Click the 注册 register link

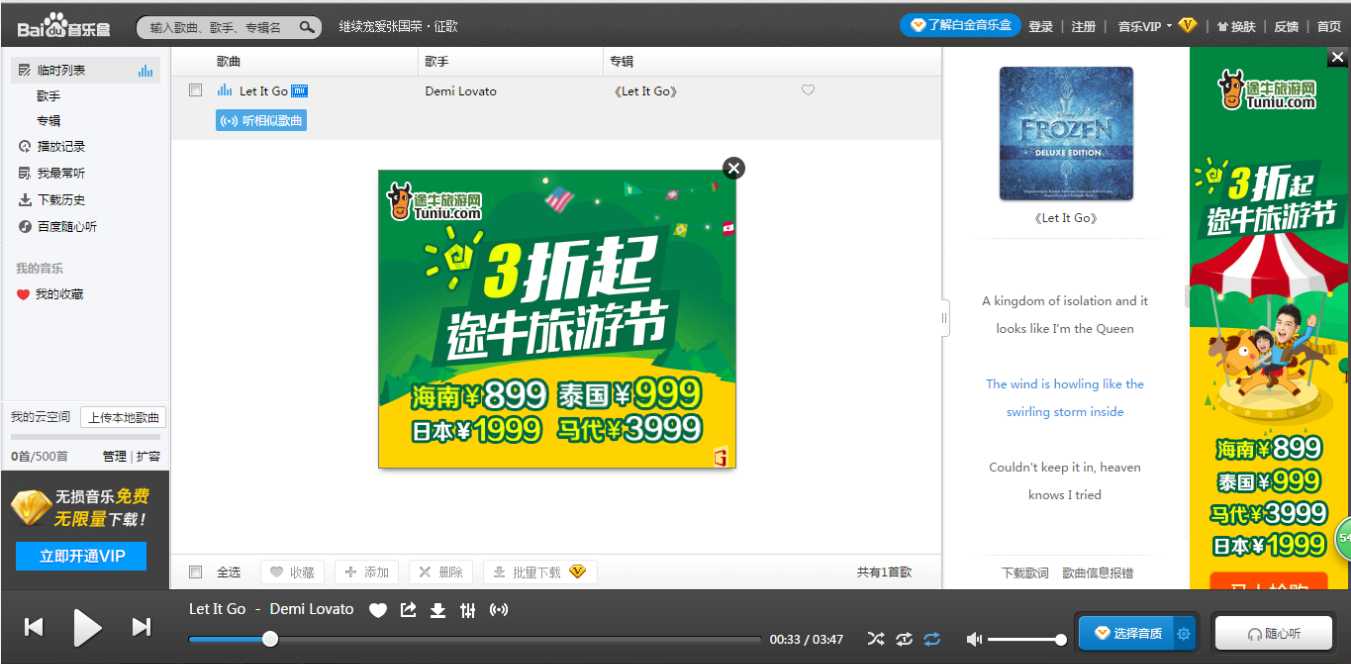[x=1084, y=27]
